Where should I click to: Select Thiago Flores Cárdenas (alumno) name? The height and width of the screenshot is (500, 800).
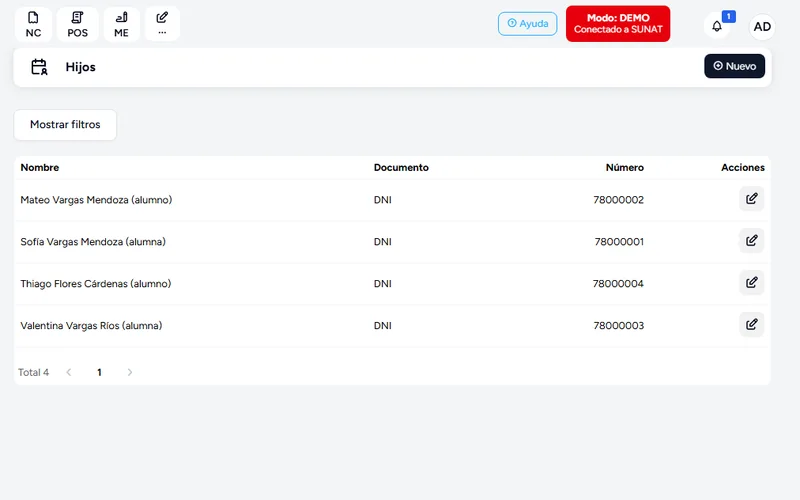click(96, 284)
